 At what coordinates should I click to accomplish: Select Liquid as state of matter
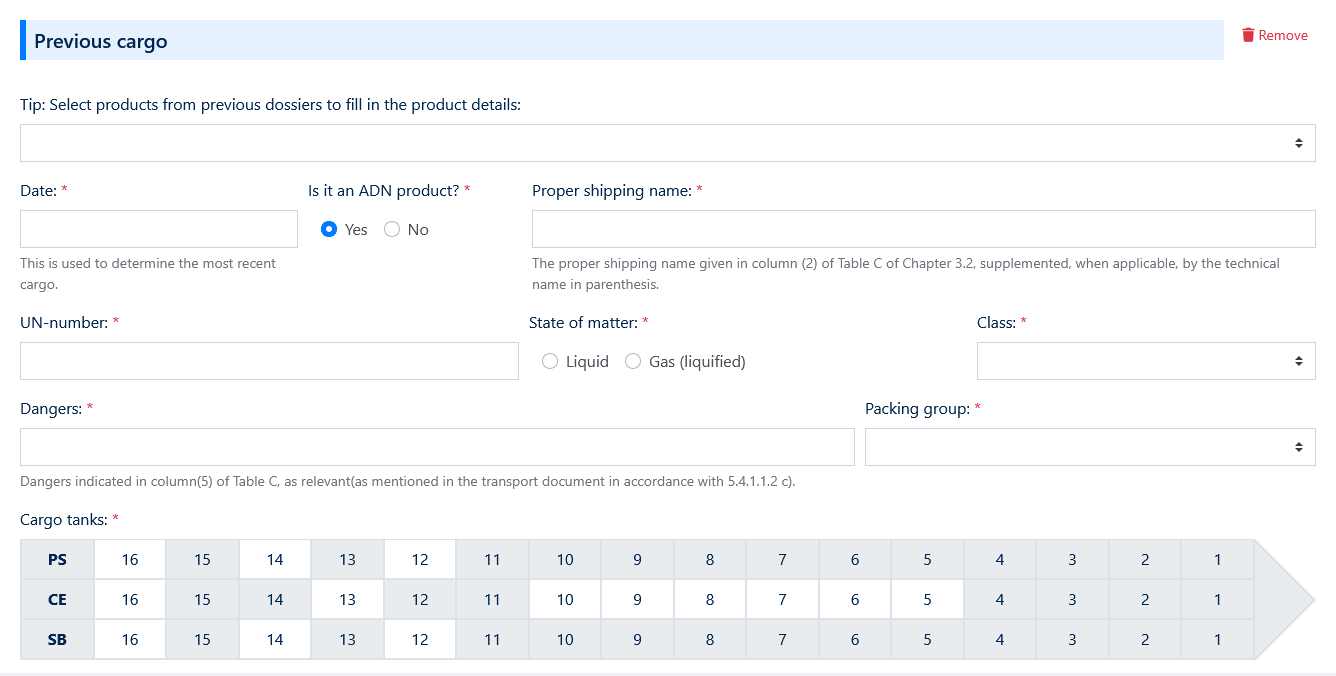pyautogui.click(x=550, y=360)
